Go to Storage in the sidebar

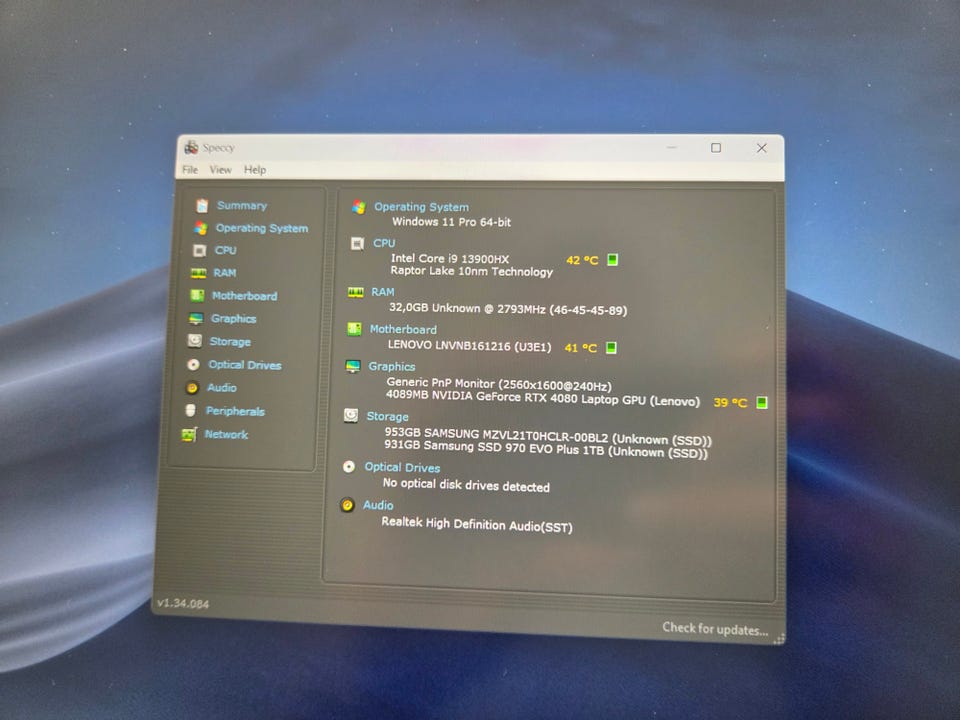click(x=230, y=342)
